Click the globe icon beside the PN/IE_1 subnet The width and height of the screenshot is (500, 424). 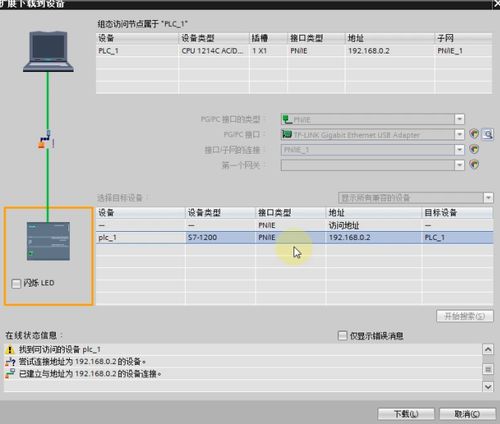[x=474, y=149]
